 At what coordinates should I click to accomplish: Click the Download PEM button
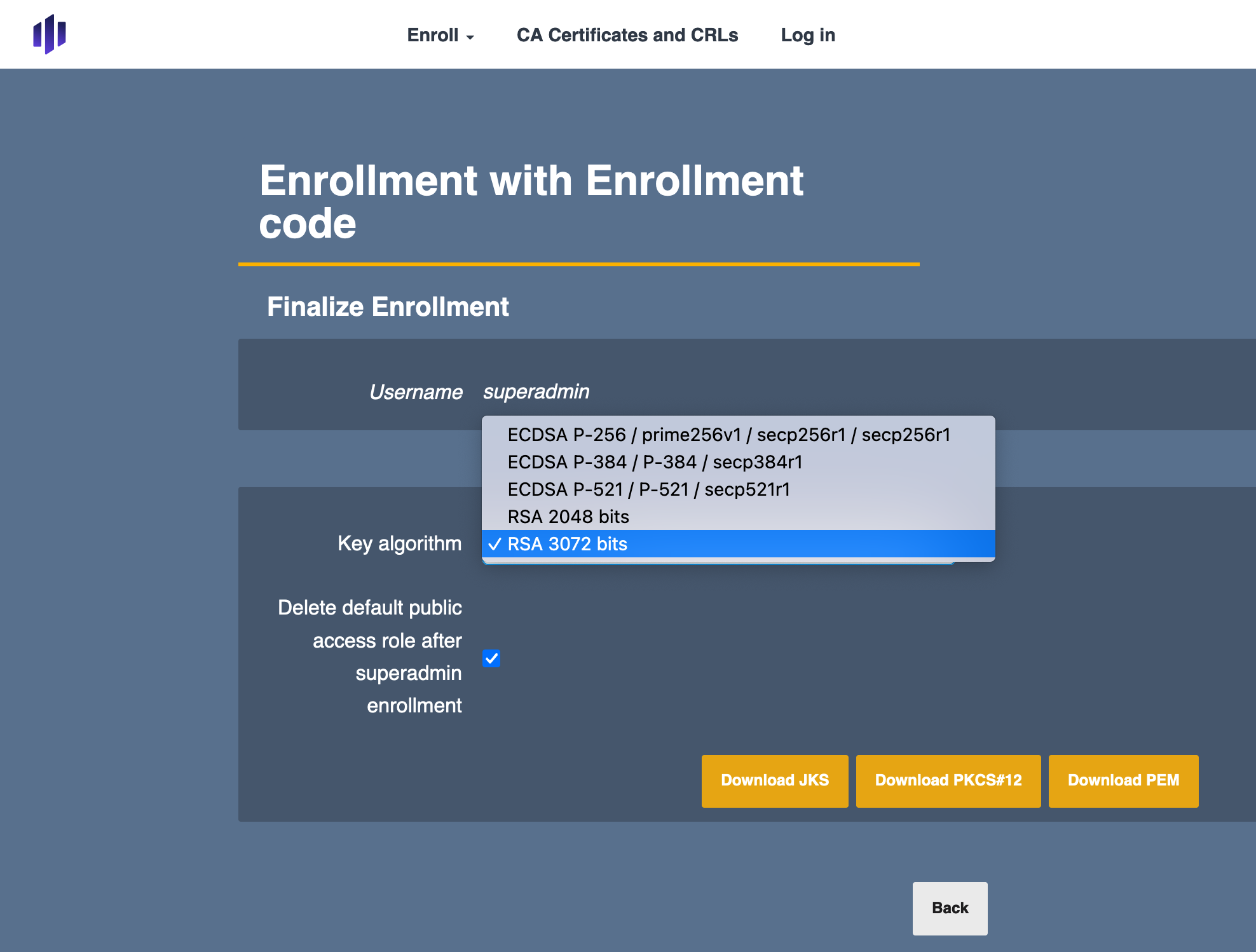1123,780
